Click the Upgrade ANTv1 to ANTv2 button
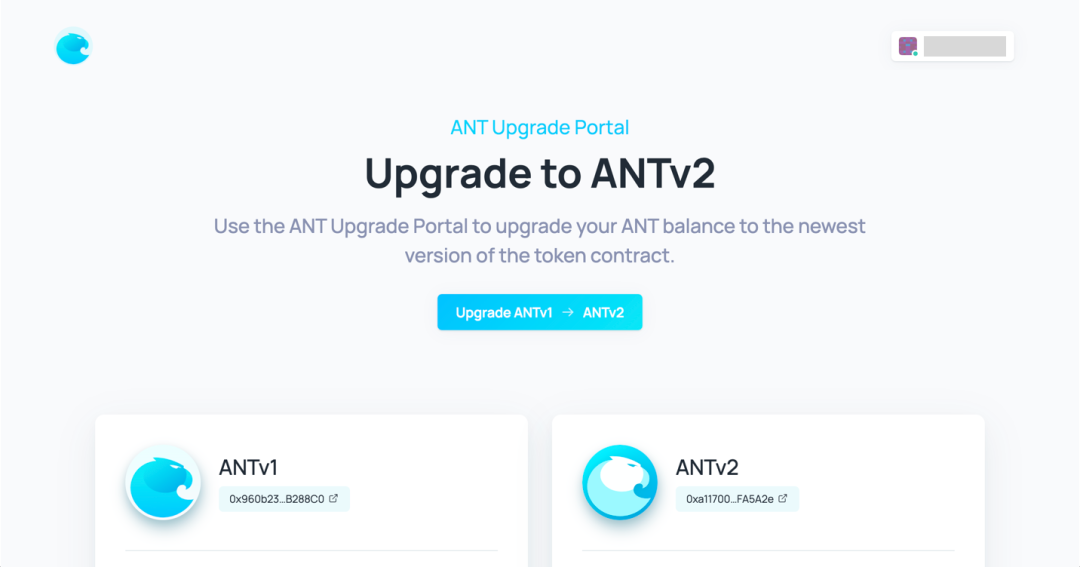 pos(539,312)
